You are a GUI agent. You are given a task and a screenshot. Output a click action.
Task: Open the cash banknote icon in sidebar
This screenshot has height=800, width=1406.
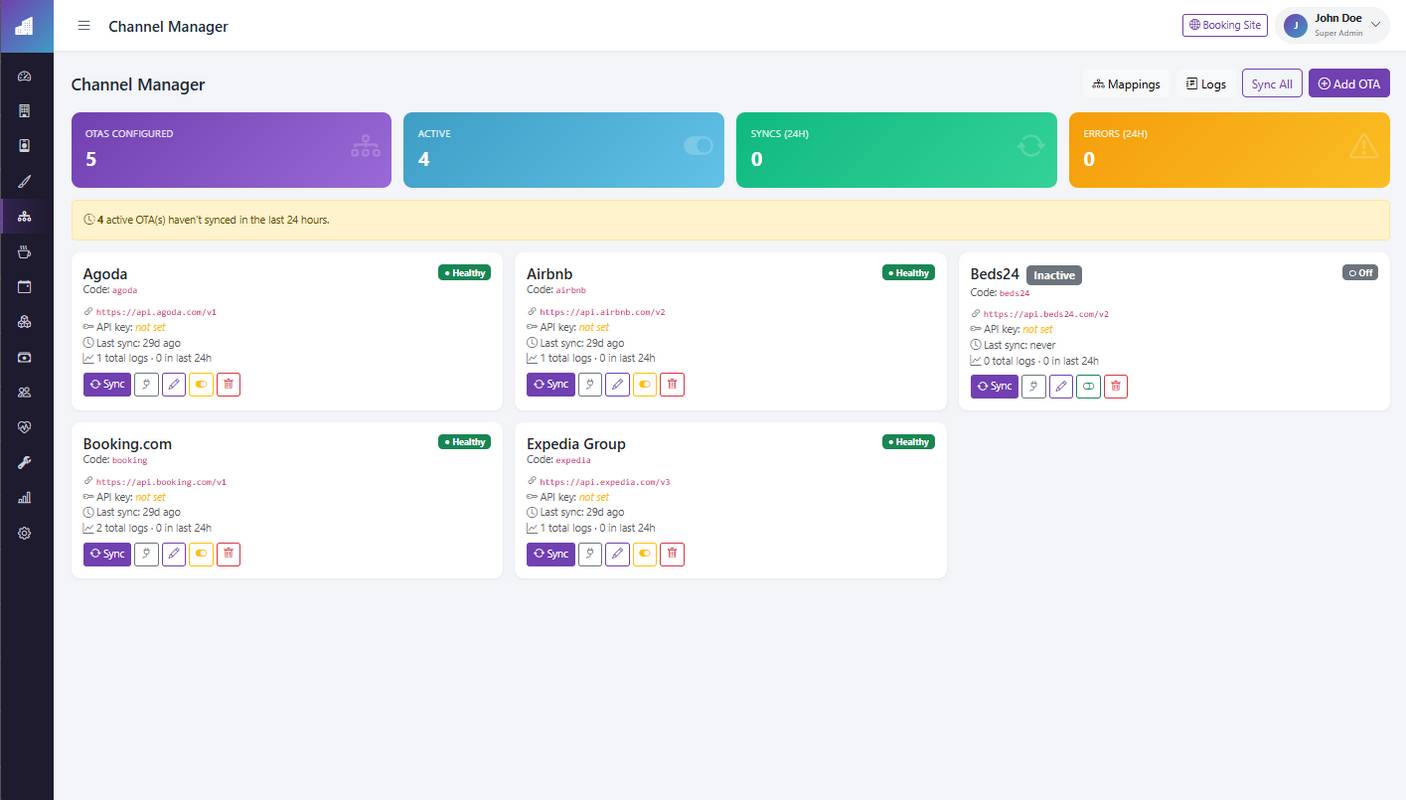click(x=25, y=357)
